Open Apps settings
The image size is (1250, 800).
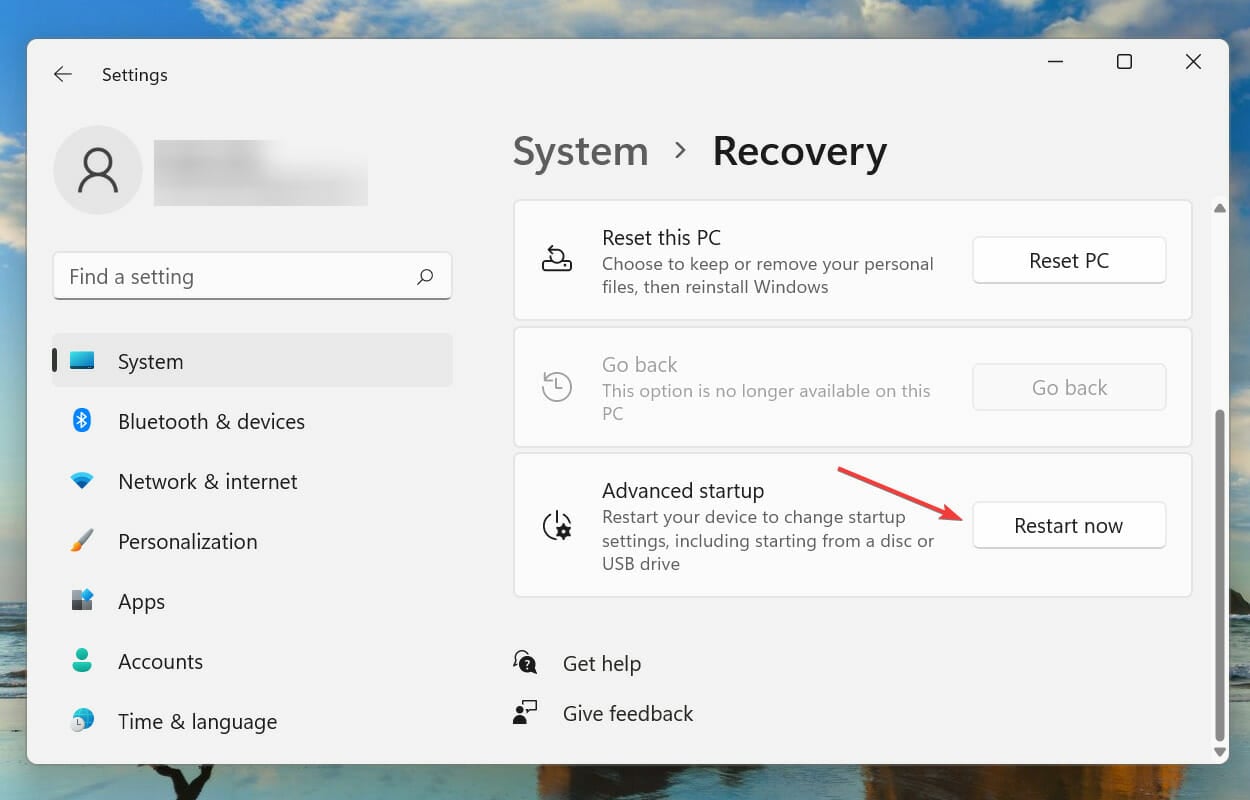click(252, 601)
